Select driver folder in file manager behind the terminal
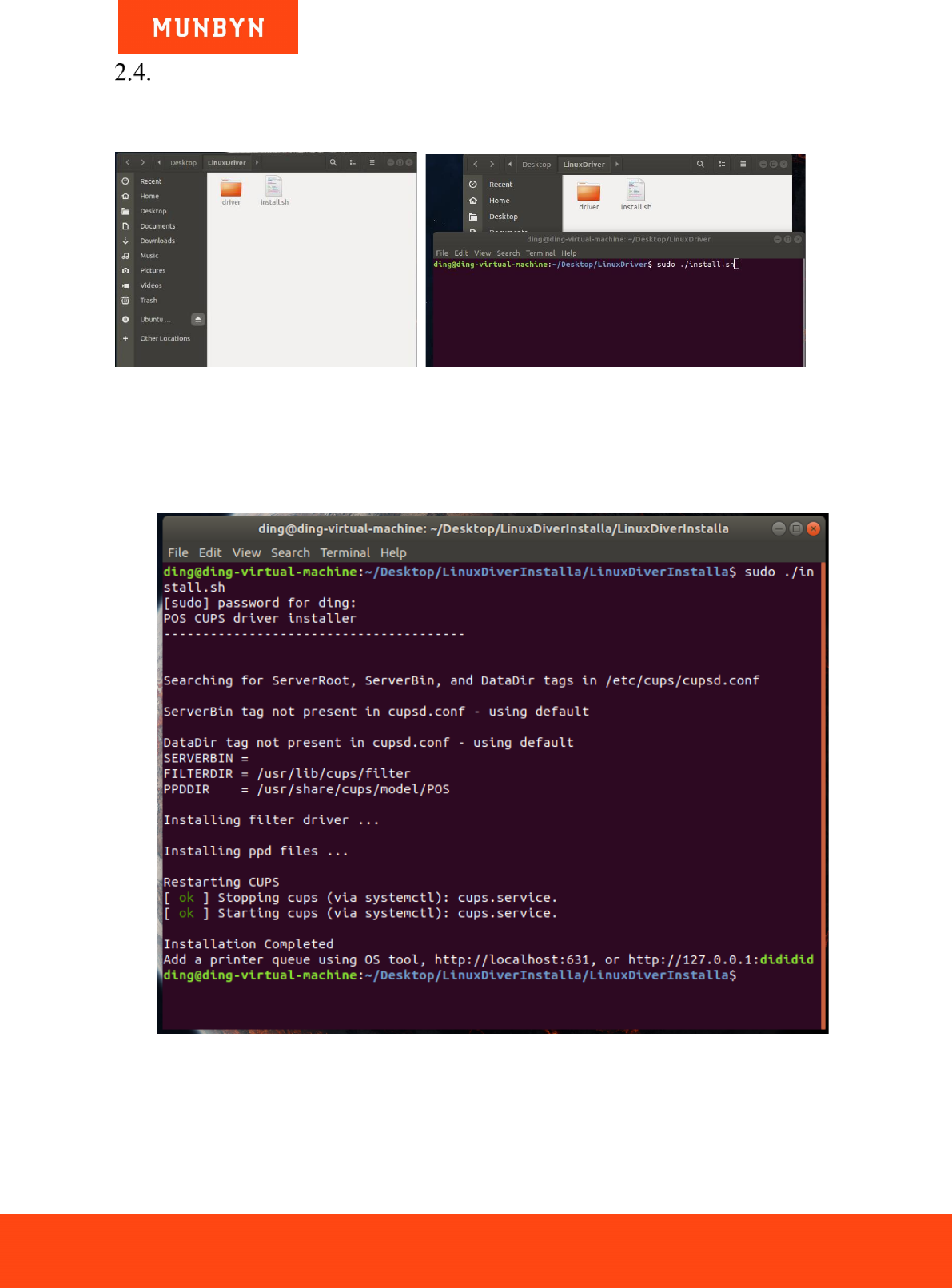952x1288 pixels. (589, 195)
